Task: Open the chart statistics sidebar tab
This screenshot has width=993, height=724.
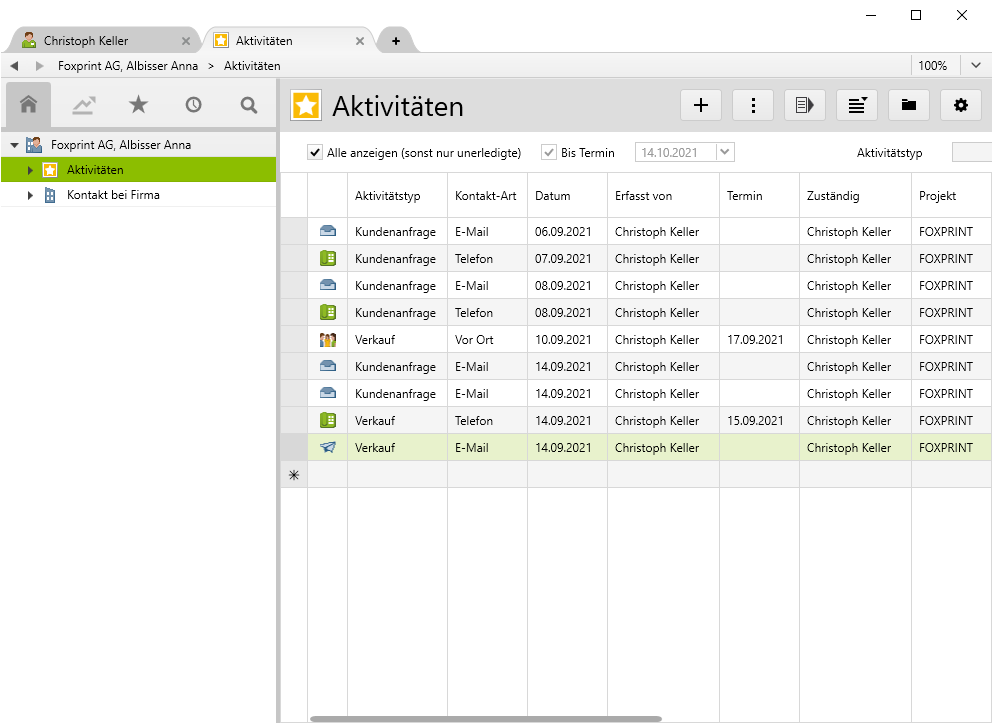Action: click(x=83, y=105)
